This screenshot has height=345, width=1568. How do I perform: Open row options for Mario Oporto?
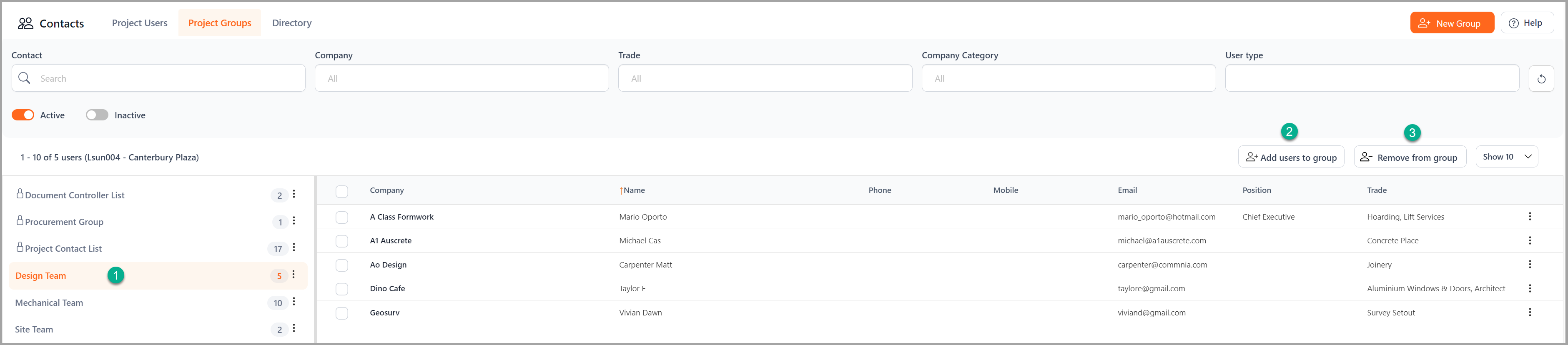point(1529,217)
